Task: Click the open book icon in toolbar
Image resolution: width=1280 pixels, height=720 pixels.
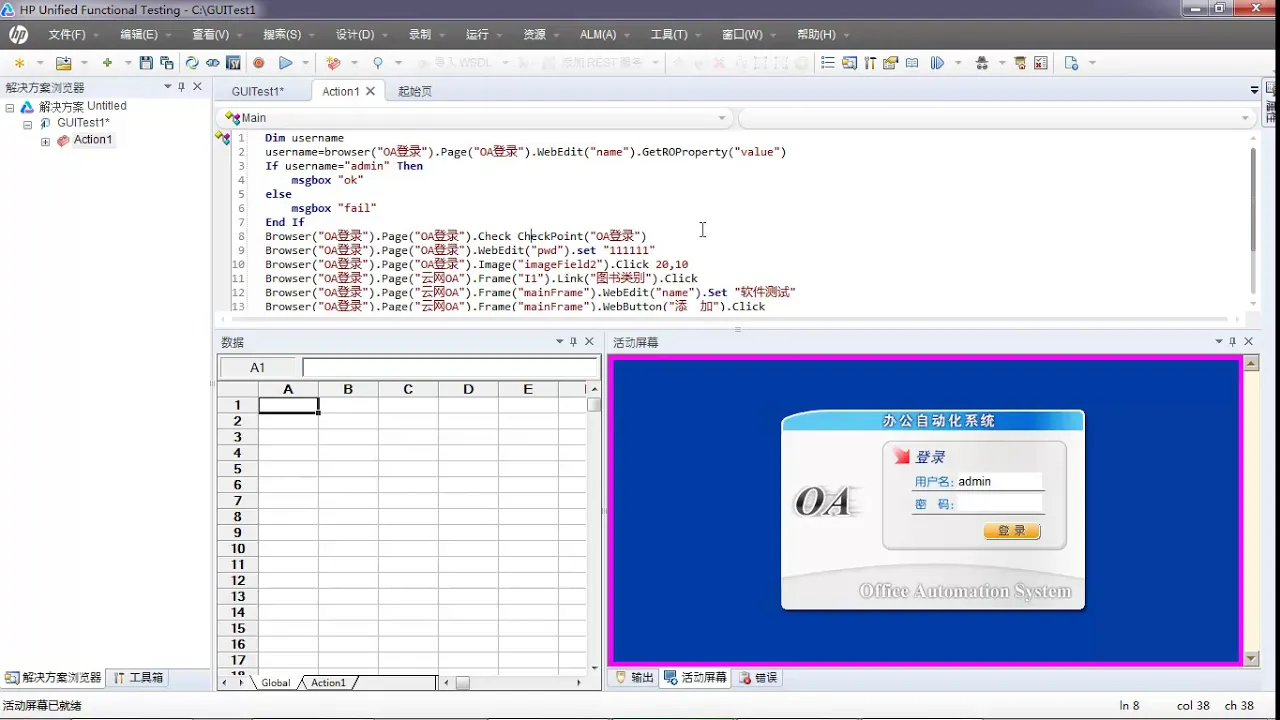Action: 912,63
